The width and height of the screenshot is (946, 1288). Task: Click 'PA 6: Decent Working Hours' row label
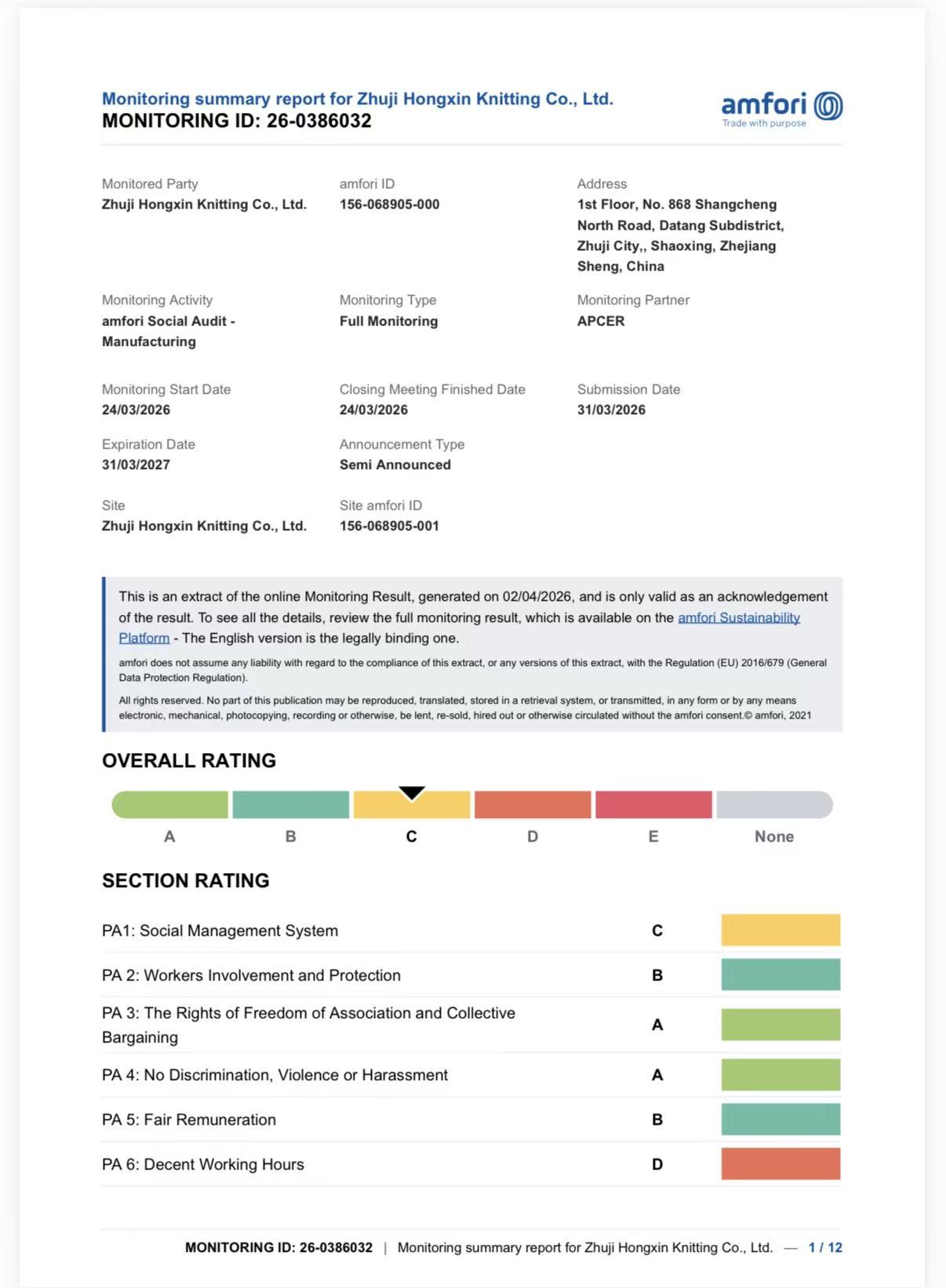pos(203,1165)
